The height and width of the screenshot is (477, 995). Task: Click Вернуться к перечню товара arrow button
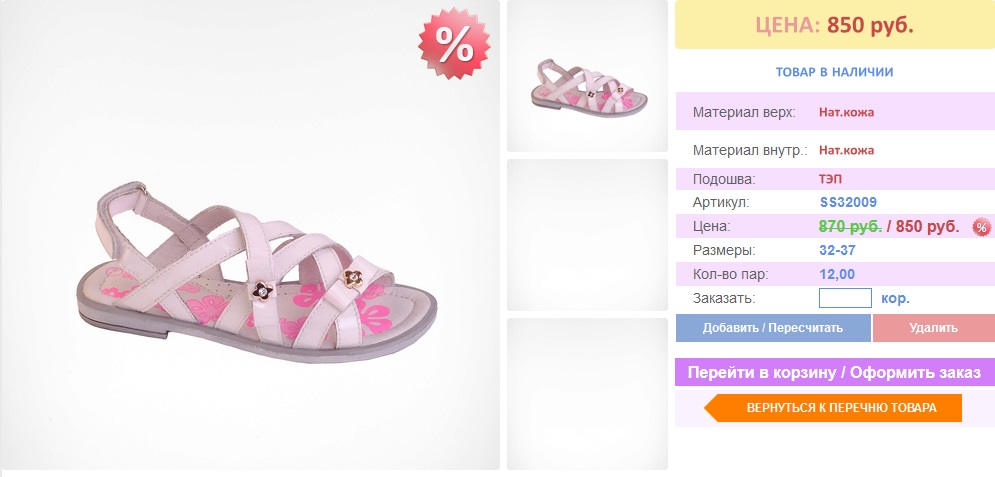pos(833,407)
